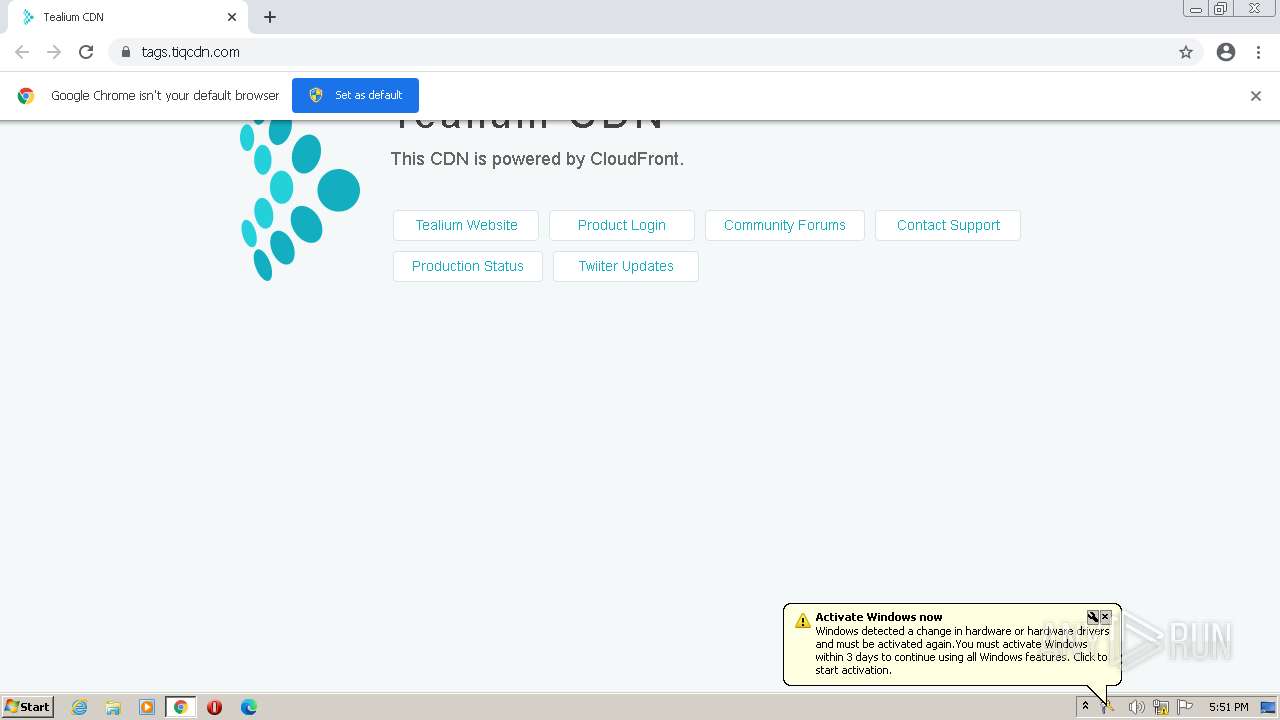
Task: Dismiss the default browser notification bar
Action: (1256, 96)
